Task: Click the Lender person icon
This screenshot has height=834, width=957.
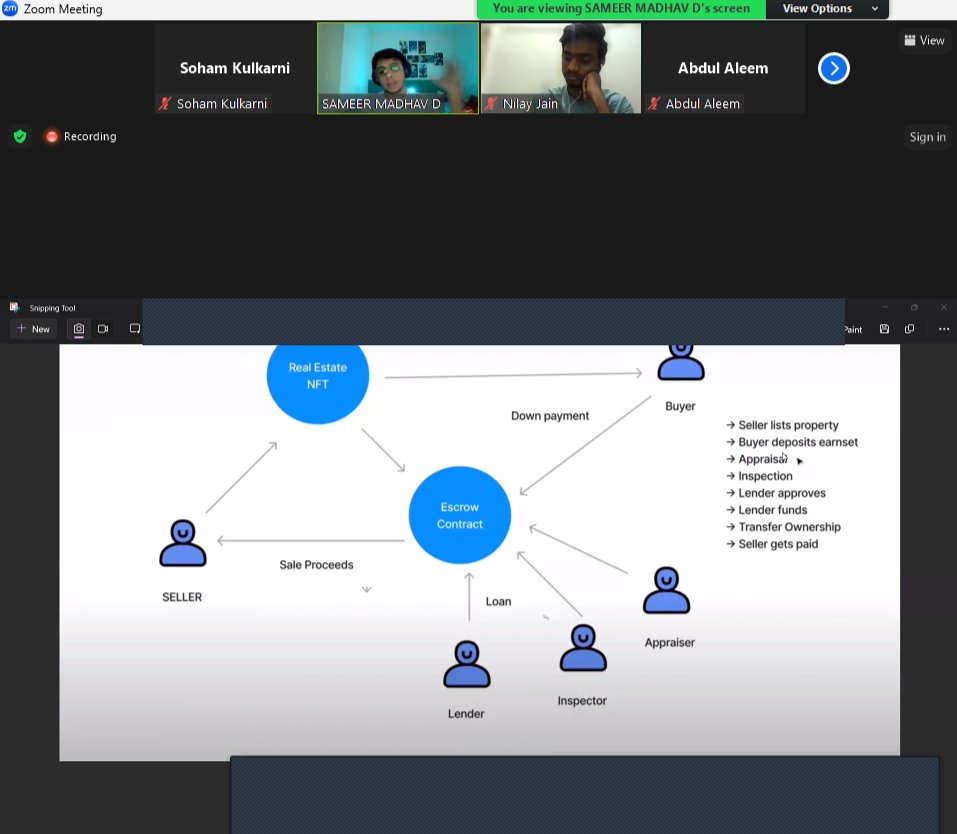Action: (467, 664)
